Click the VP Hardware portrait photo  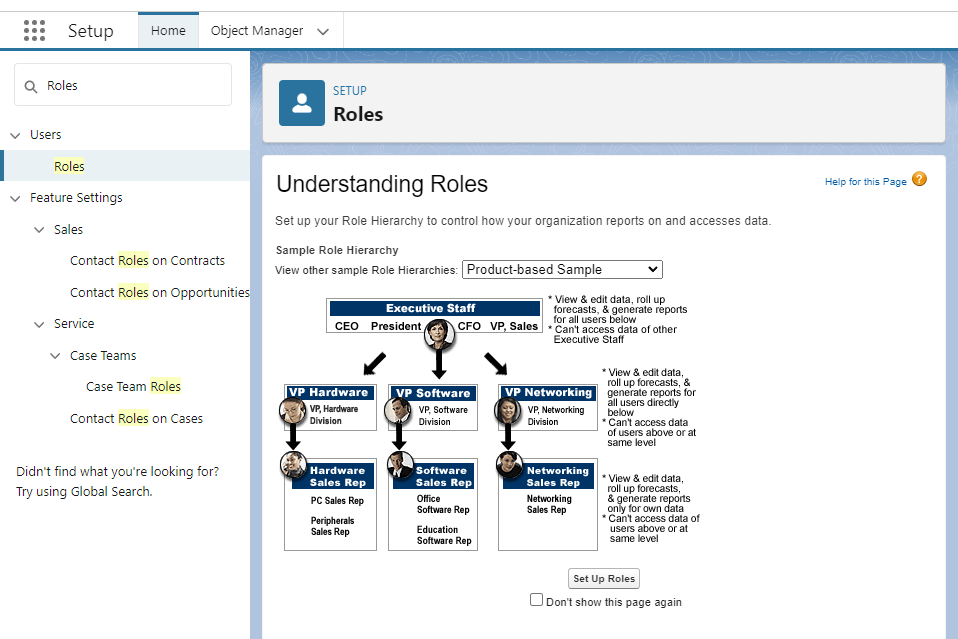pos(293,411)
